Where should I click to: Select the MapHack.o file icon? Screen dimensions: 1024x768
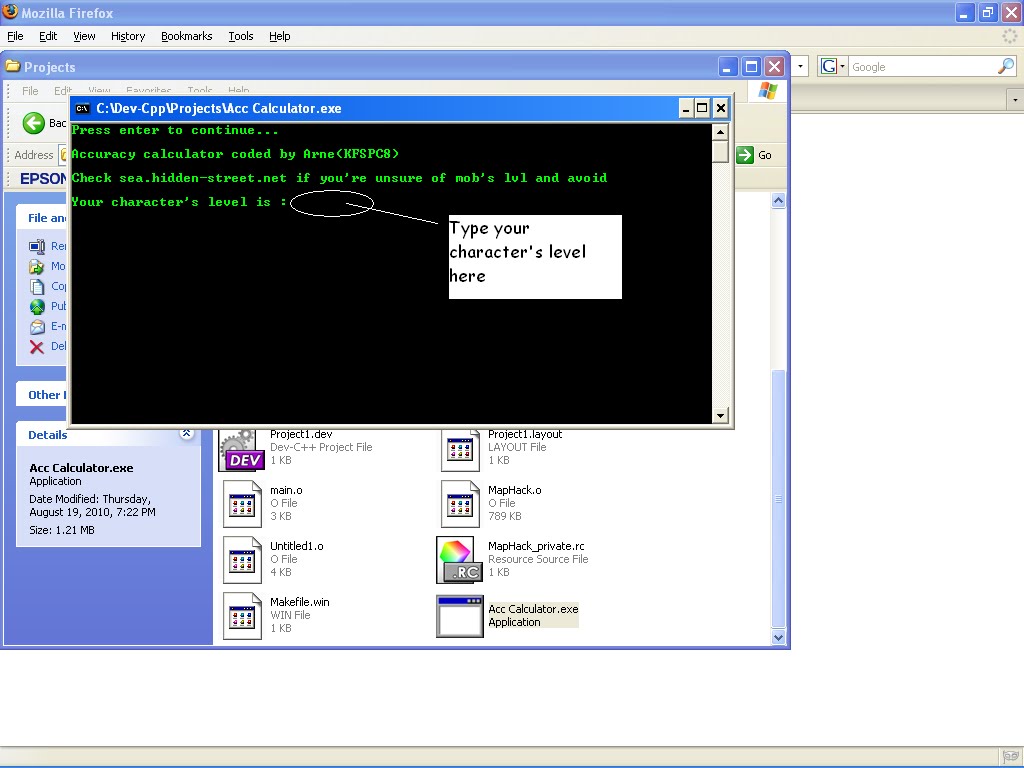tap(460, 504)
